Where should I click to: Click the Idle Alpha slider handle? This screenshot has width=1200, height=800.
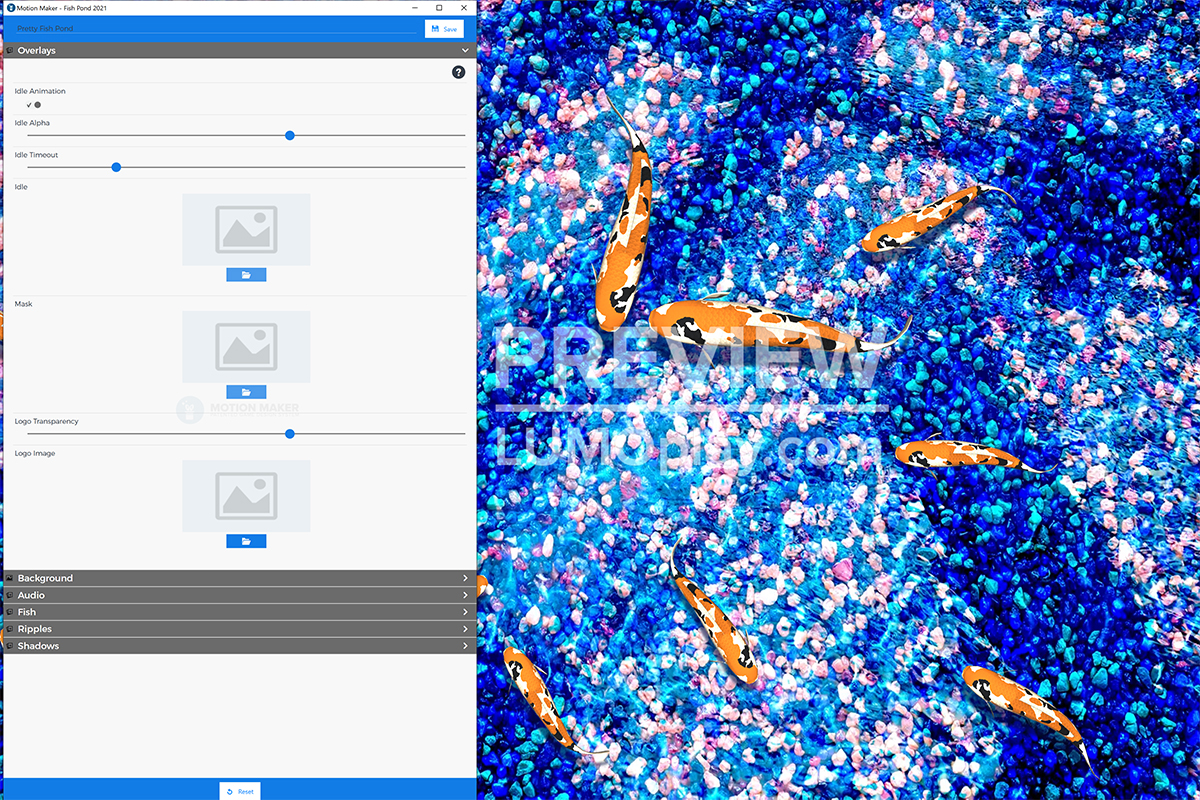point(290,135)
